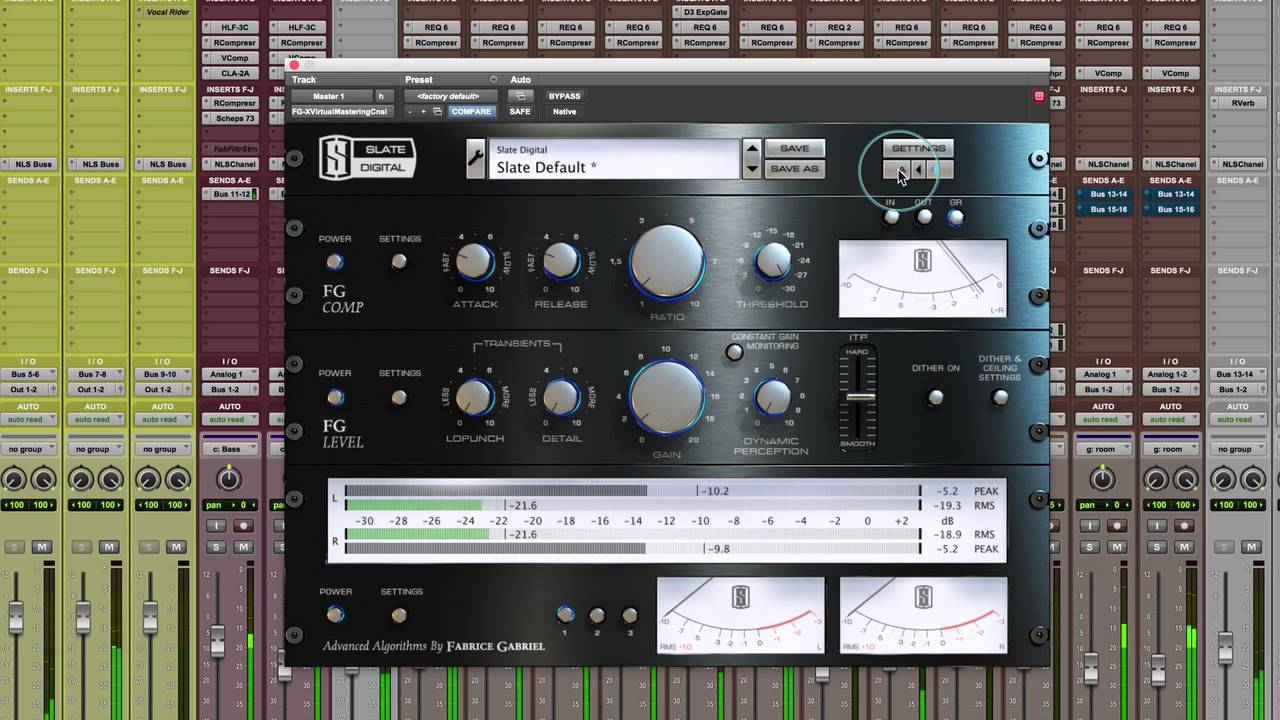Click the COMPARE button
The image size is (1280, 720).
(x=470, y=112)
